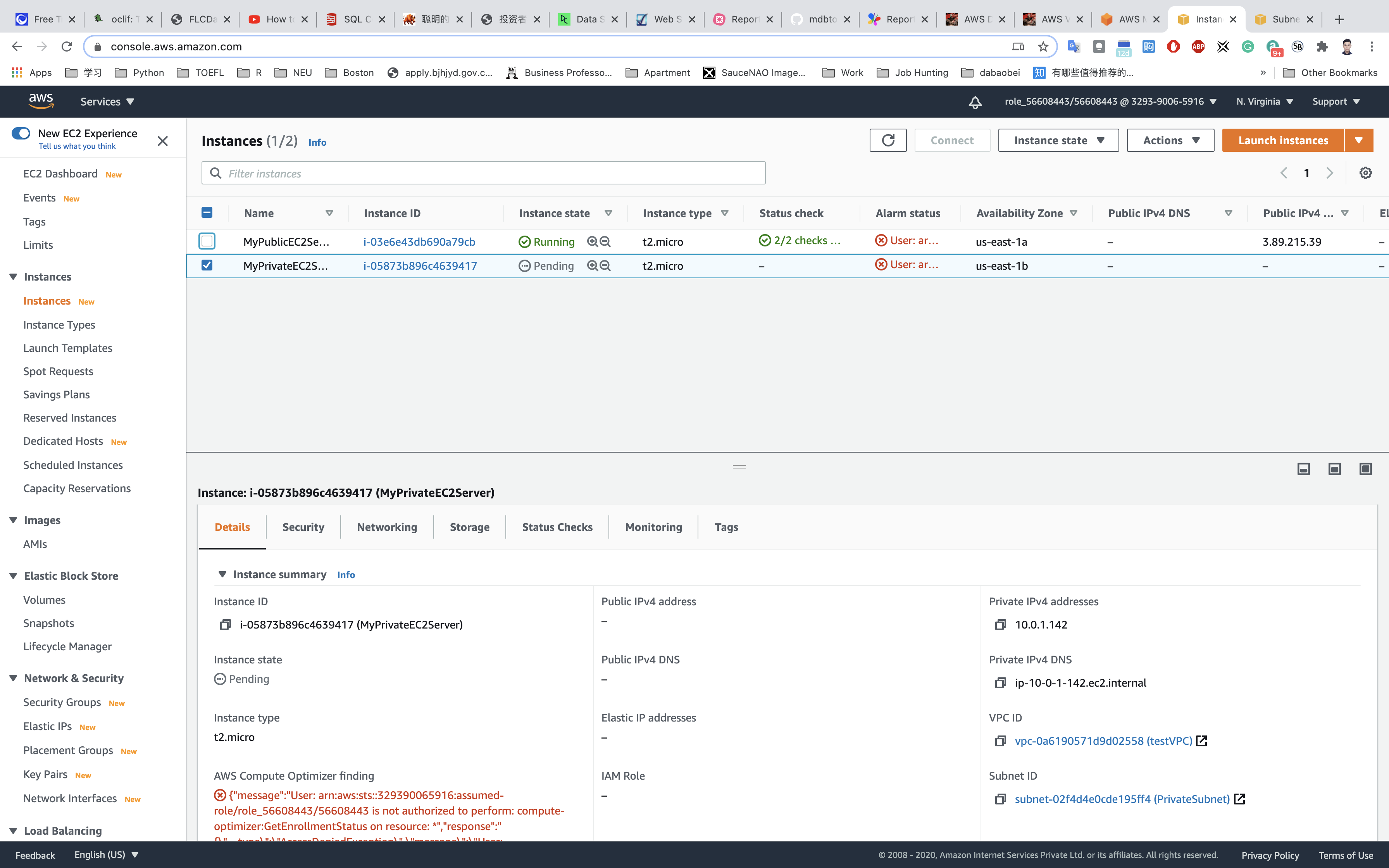Zoom in on the Running instance state filter

(592, 242)
